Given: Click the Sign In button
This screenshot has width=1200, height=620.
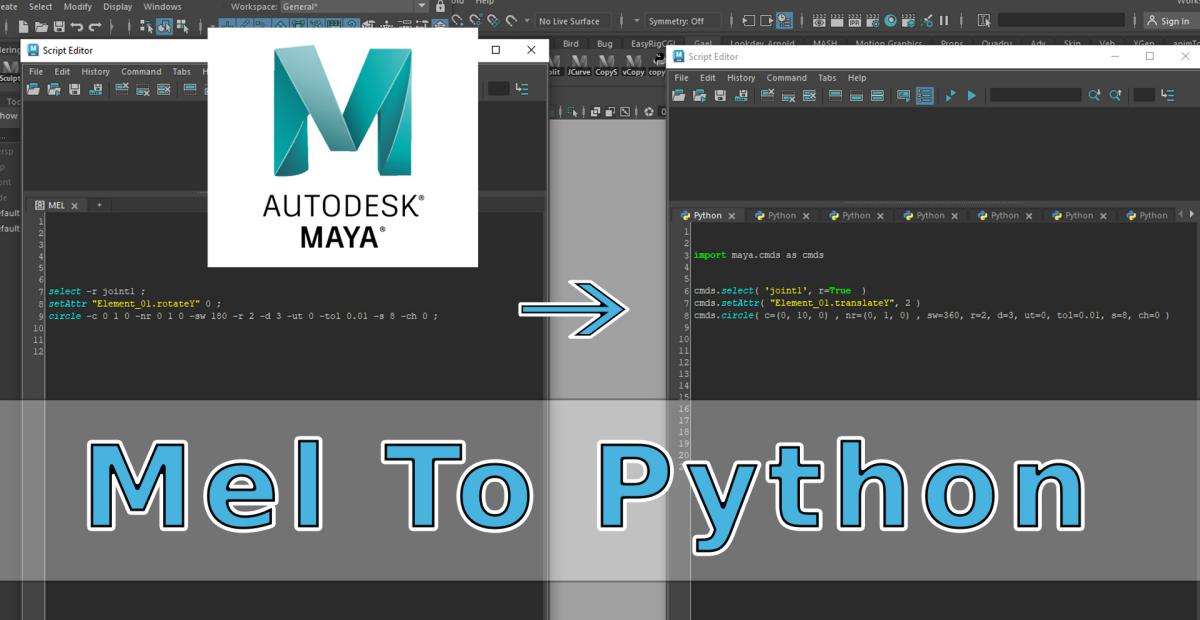Looking at the screenshot, I should (1167, 21).
